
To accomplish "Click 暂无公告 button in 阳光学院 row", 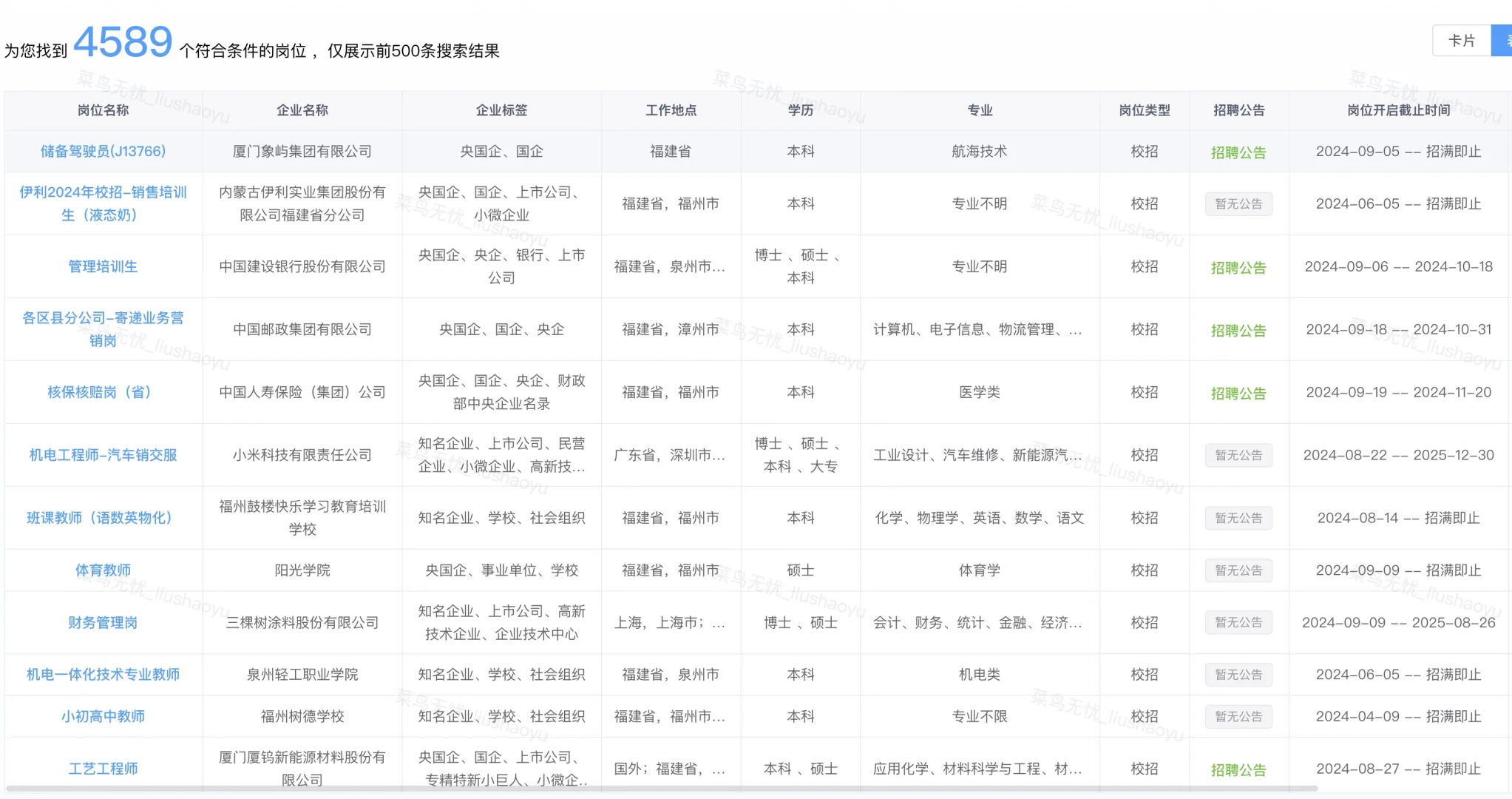I will tap(1238, 570).
